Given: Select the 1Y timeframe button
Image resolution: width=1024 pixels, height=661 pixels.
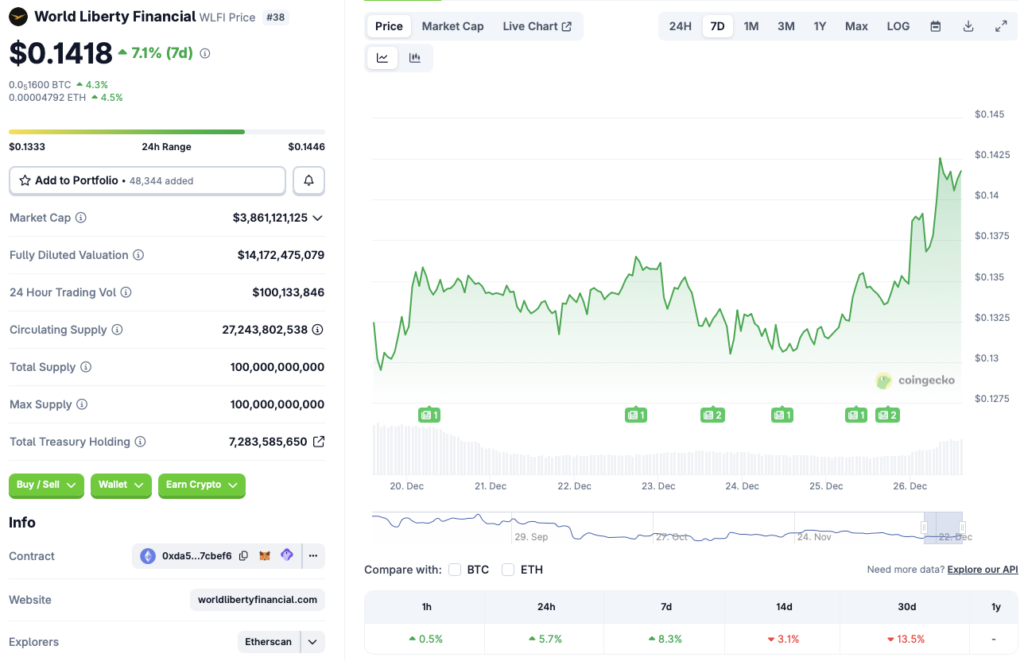Looking at the screenshot, I should click(820, 26).
